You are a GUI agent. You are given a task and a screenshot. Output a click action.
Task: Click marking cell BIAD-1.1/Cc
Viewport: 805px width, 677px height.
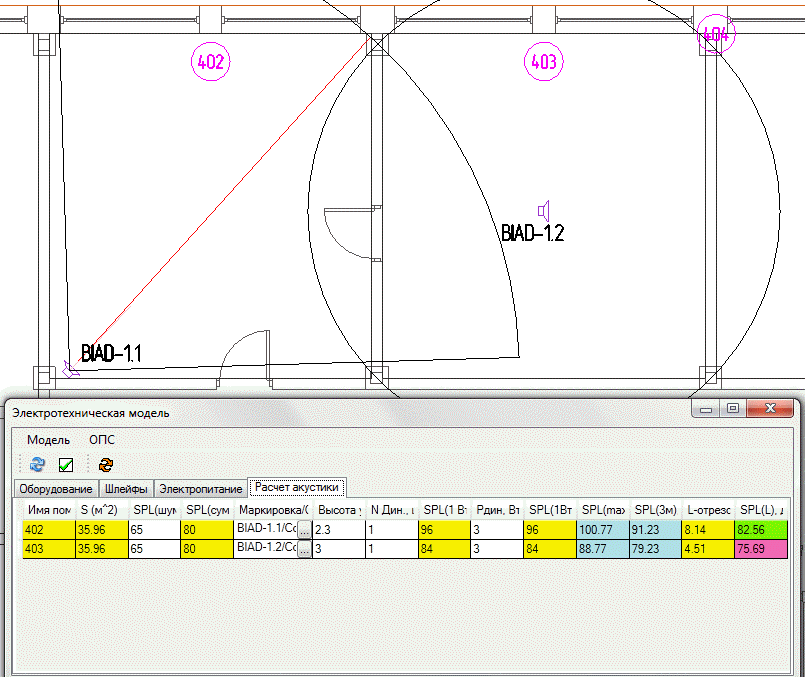266,529
